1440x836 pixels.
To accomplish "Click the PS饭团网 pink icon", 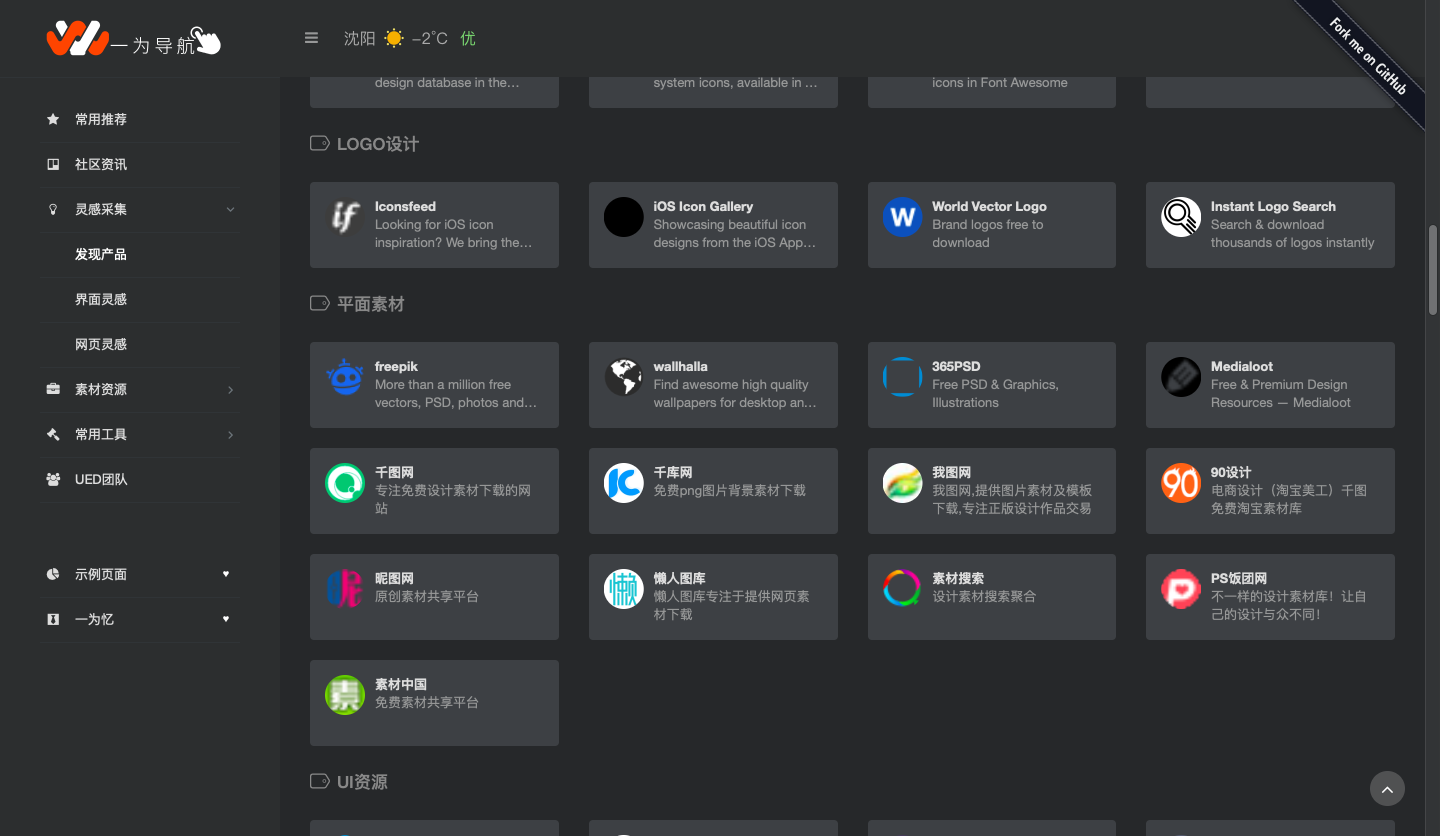I will coord(1181,589).
